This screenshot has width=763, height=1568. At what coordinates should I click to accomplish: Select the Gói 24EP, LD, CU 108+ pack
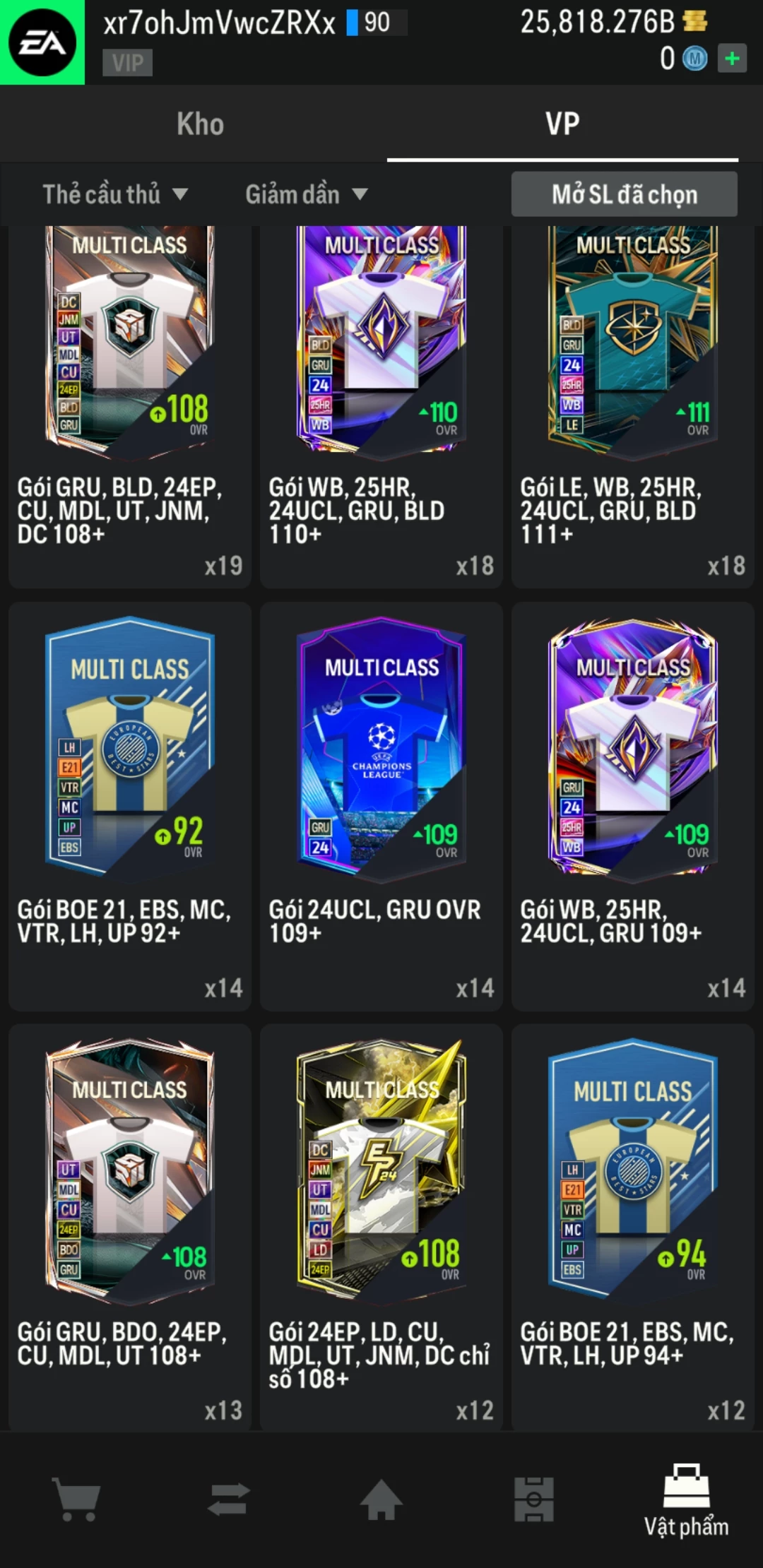(x=381, y=1228)
